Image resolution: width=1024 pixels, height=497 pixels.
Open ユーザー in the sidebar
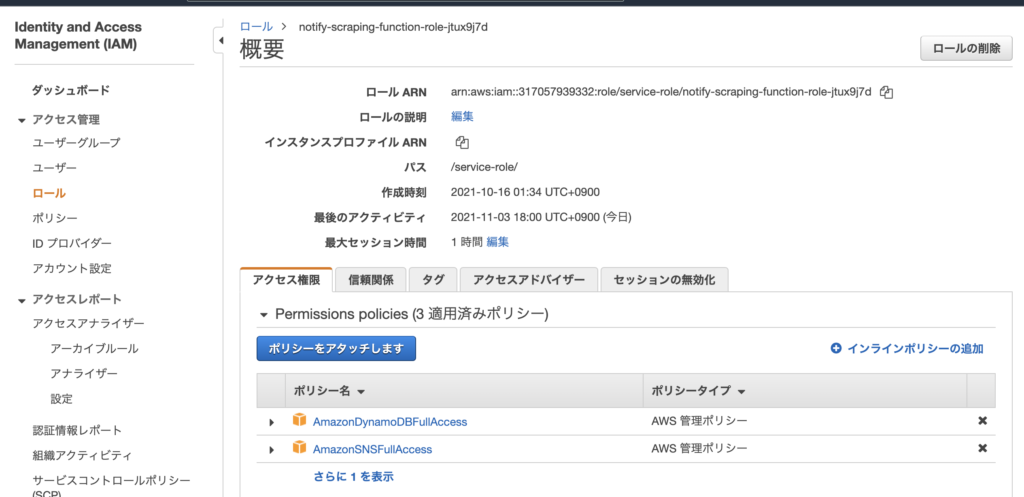[x=55, y=168]
